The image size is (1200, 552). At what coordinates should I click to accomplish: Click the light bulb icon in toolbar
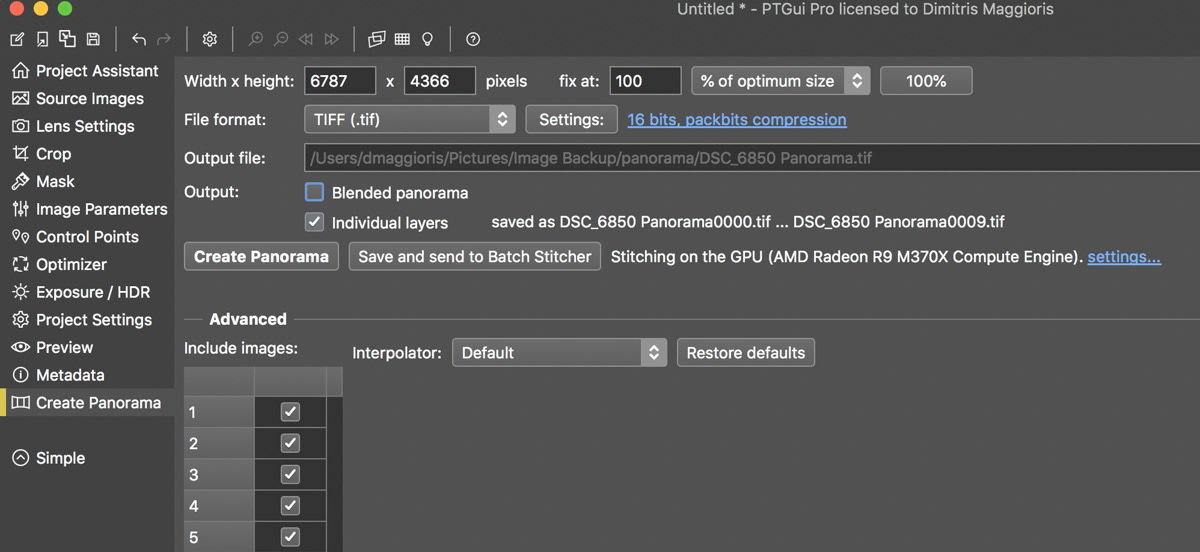coord(427,39)
